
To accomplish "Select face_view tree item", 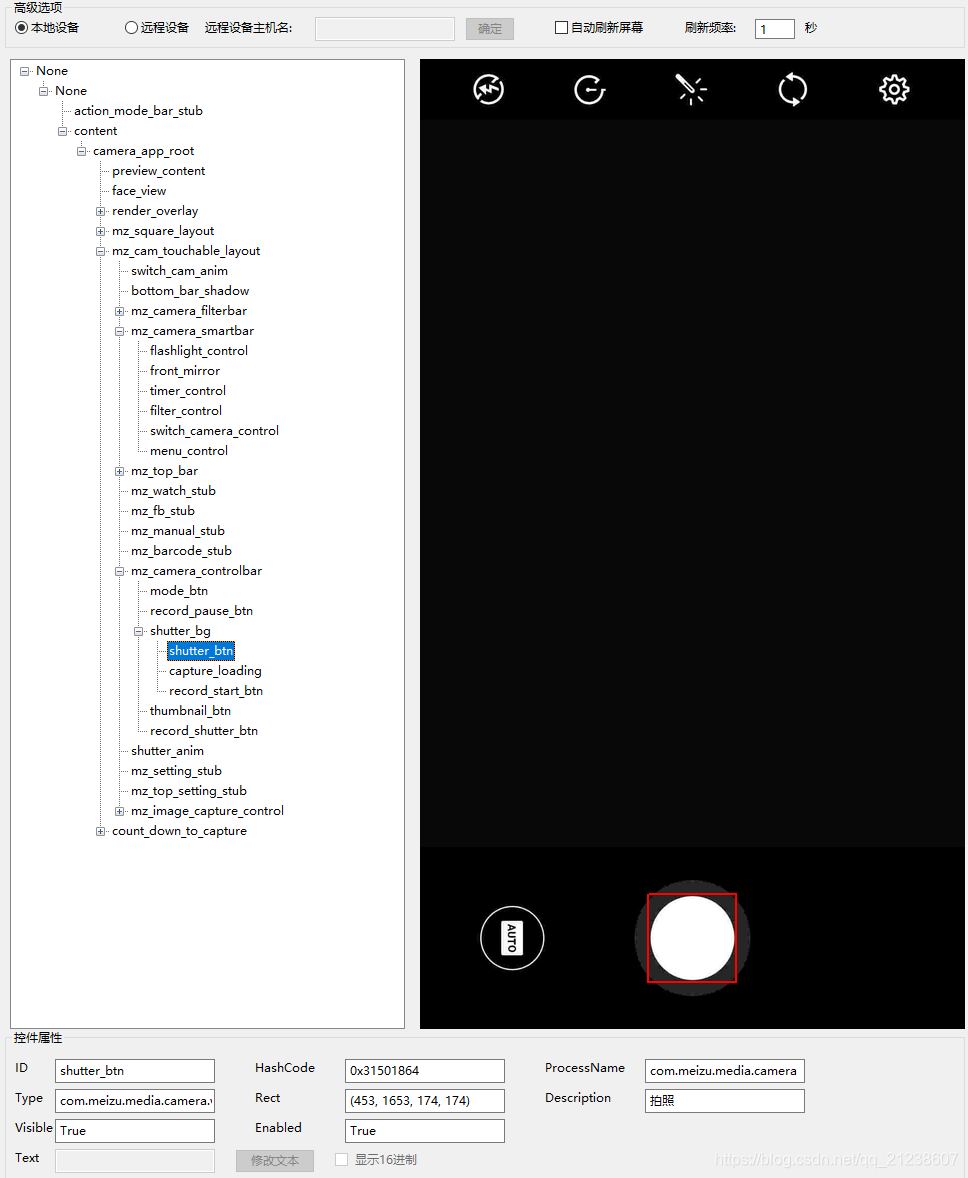I will (x=139, y=191).
